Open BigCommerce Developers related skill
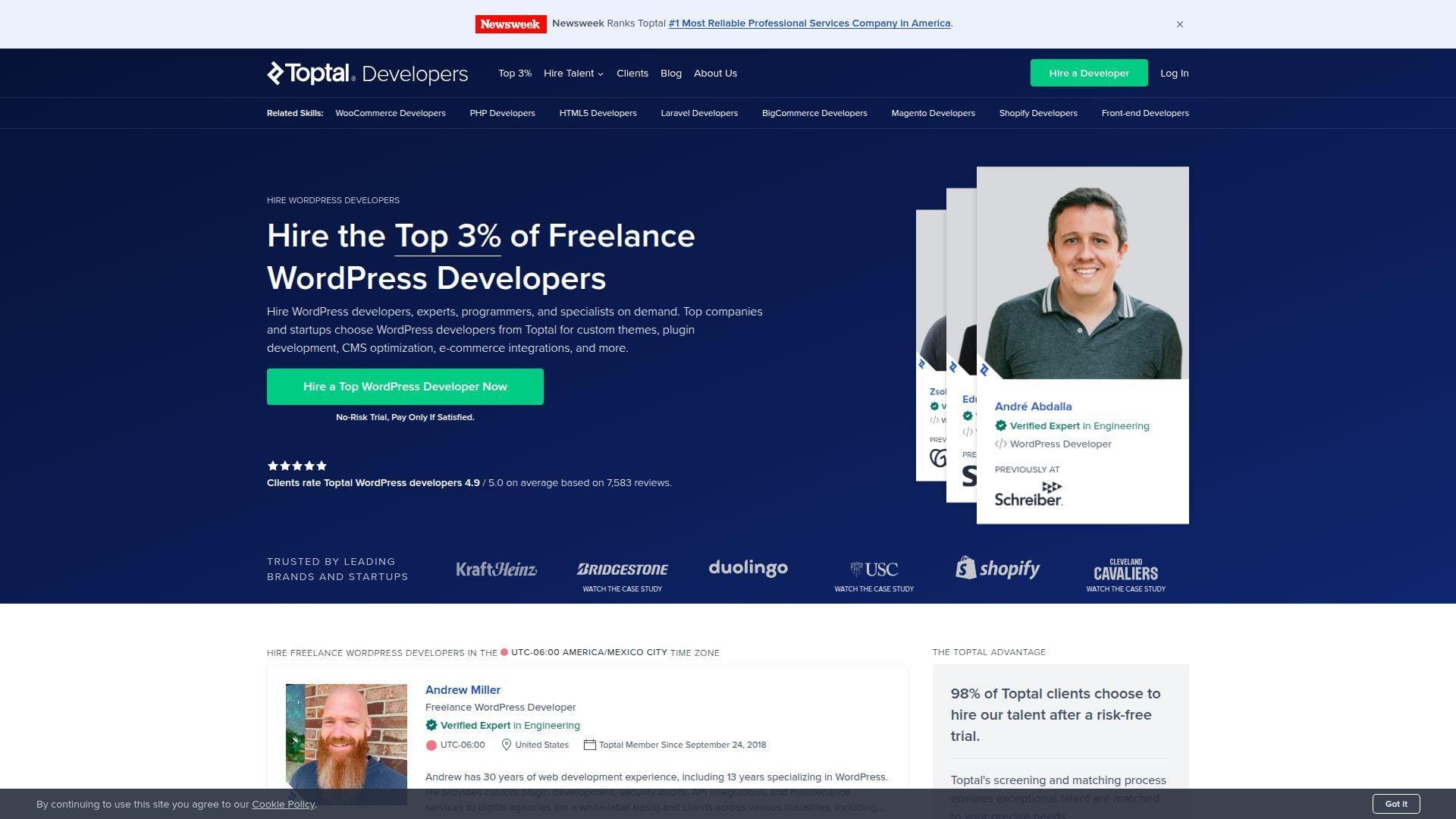The width and height of the screenshot is (1456, 819). [x=814, y=113]
